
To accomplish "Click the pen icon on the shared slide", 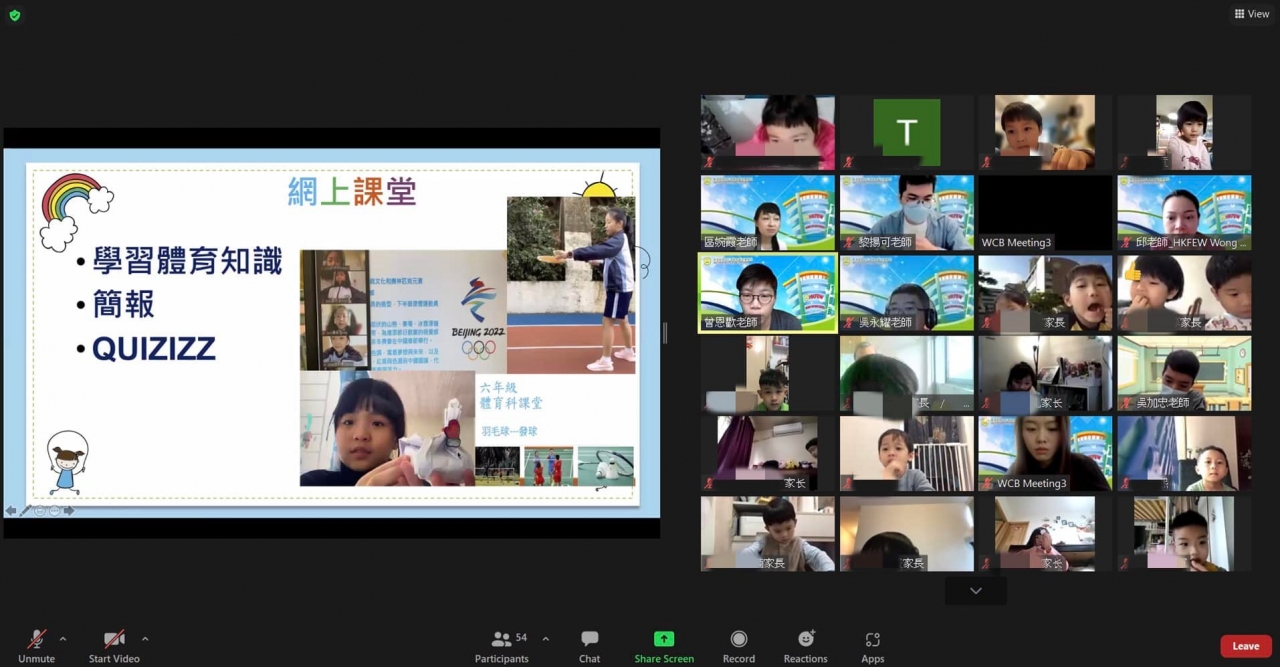I will click(26, 511).
